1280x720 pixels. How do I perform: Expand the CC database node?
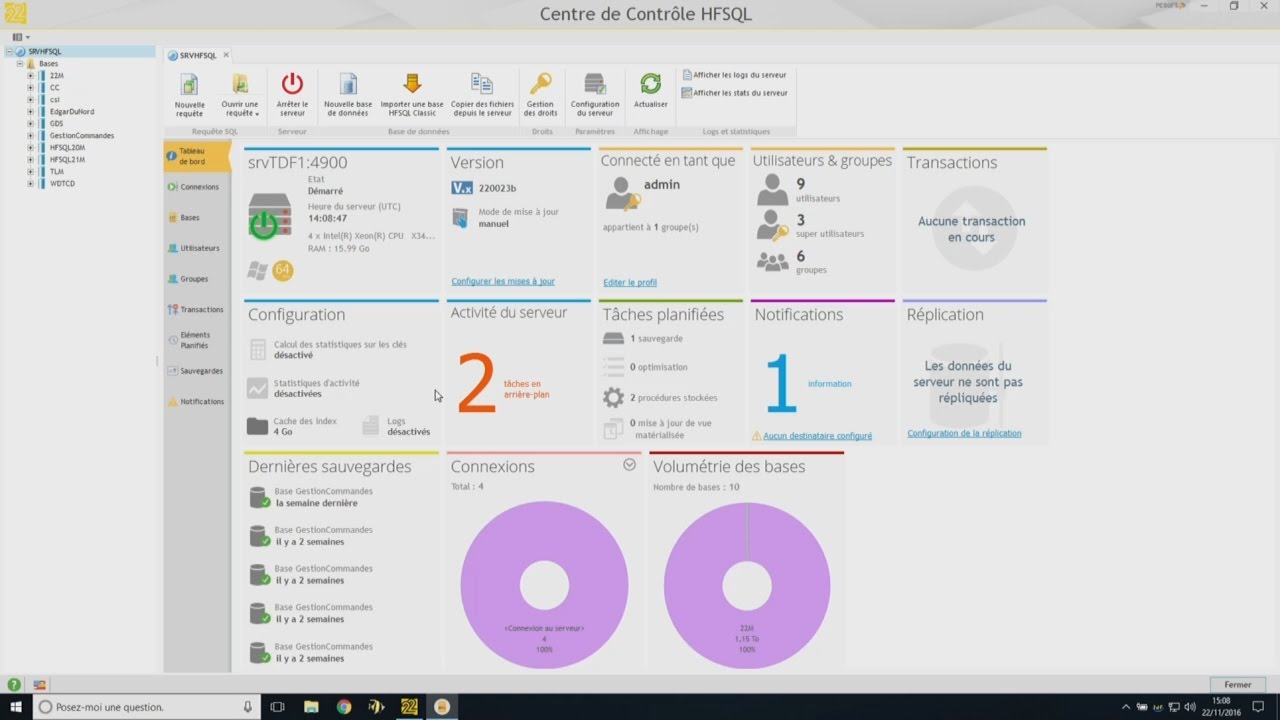(30, 87)
